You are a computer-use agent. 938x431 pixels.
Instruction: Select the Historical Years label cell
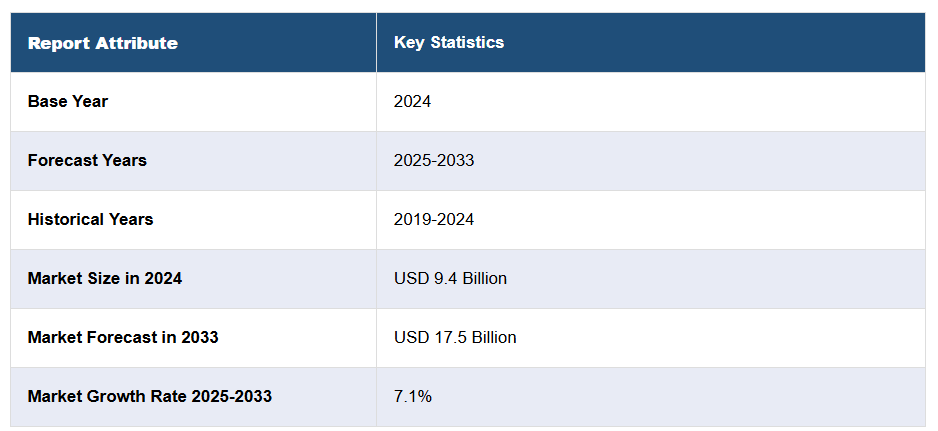tap(91, 219)
